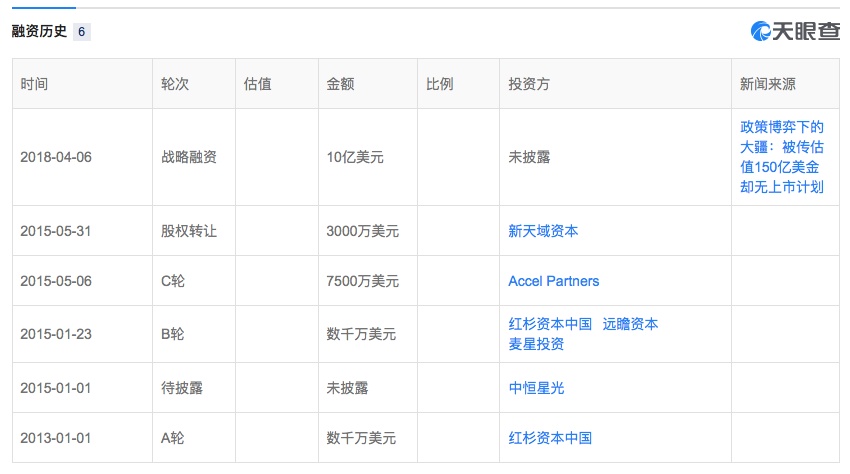Click the 天眼查 logo
Image resolution: width=850 pixels, height=474 pixels.
795,31
